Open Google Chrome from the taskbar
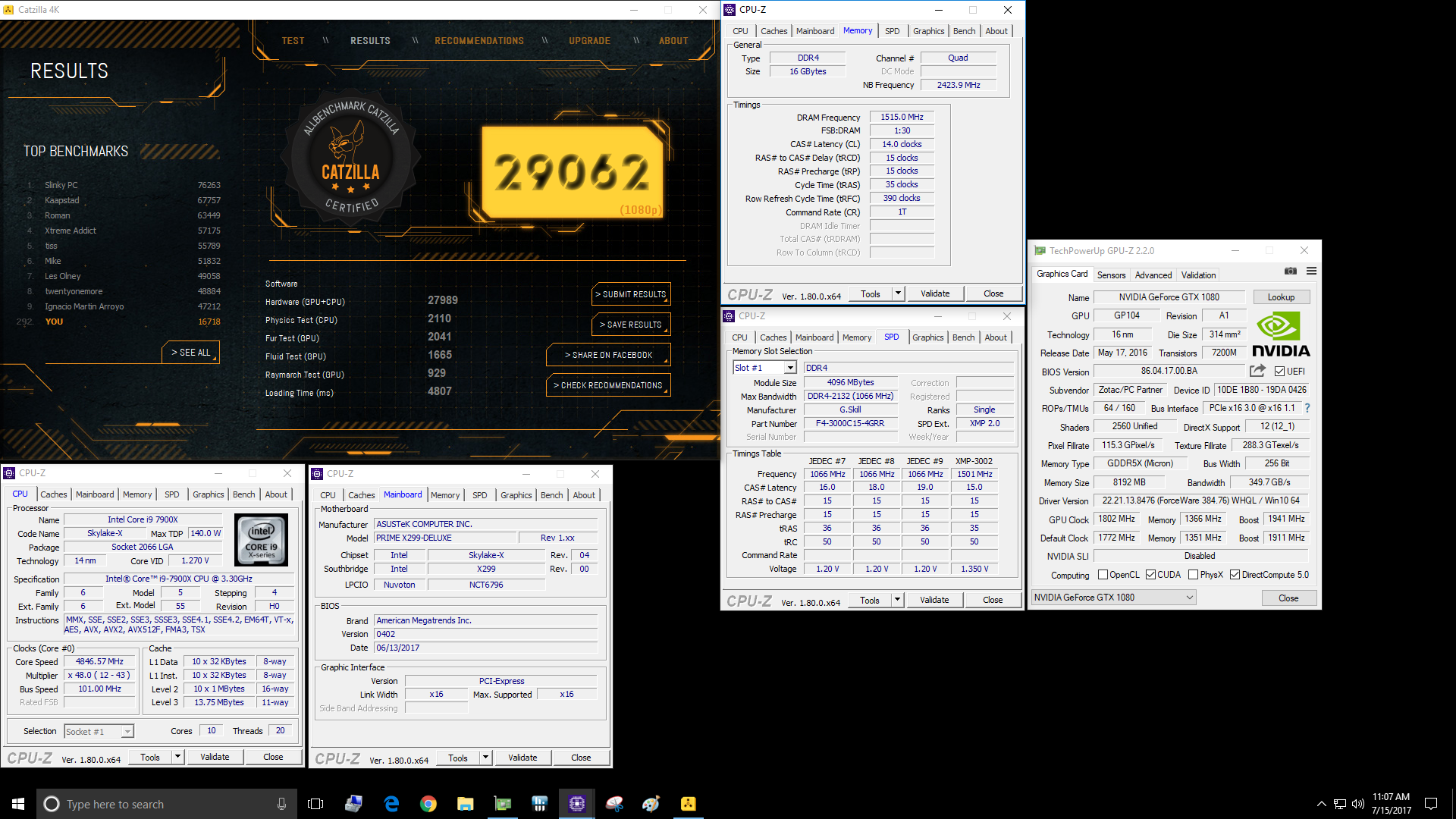The height and width of the screenshot is (819, 1456). (x=428, y=804)
